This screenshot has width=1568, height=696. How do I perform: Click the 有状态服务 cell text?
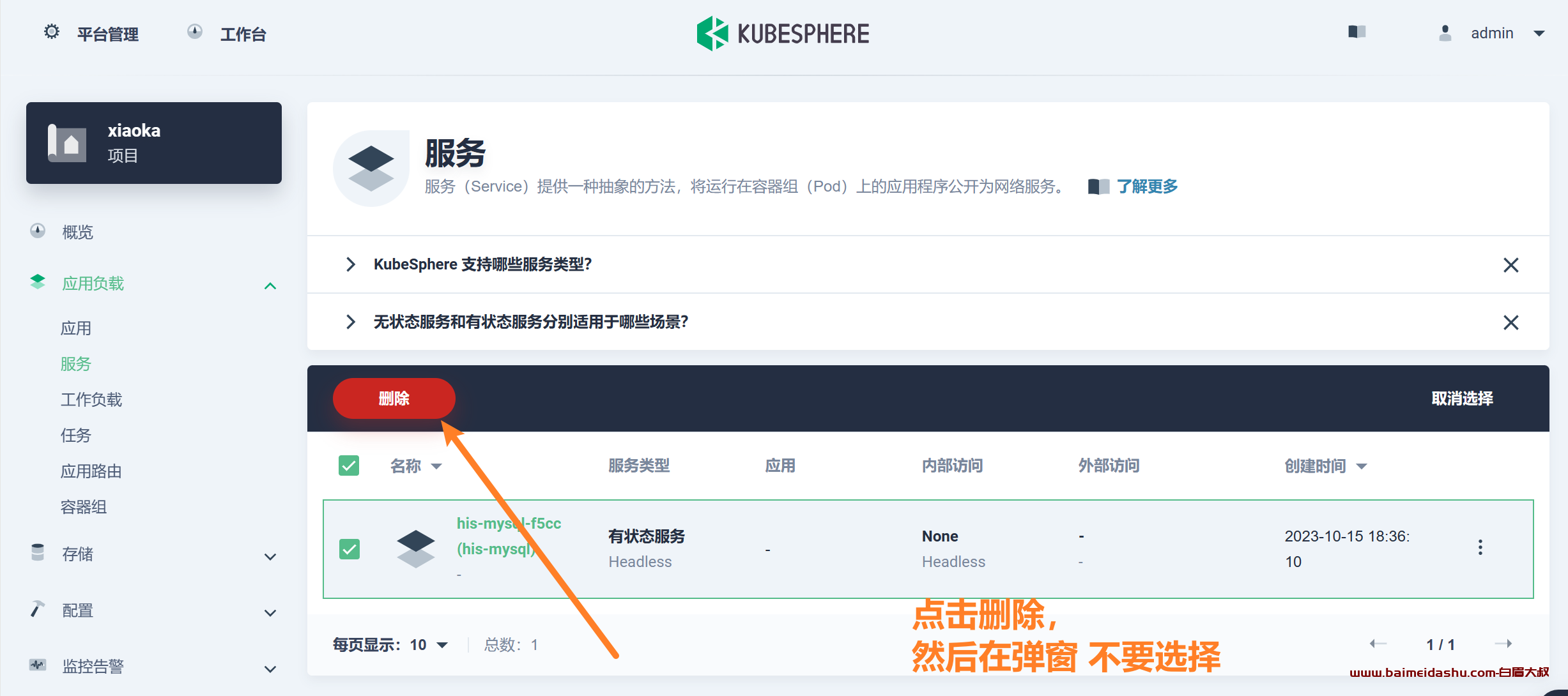point(647,536)
